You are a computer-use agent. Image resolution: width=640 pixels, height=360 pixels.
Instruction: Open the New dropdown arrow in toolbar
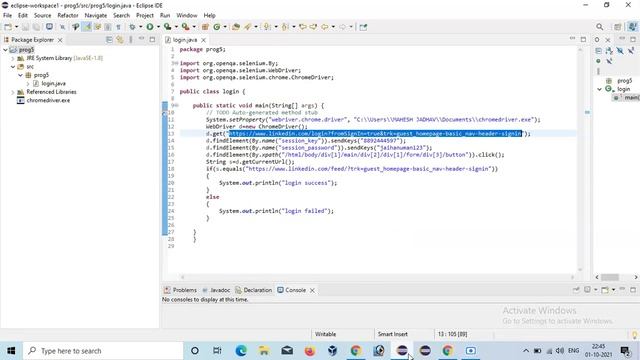click(x=16, y=27)
